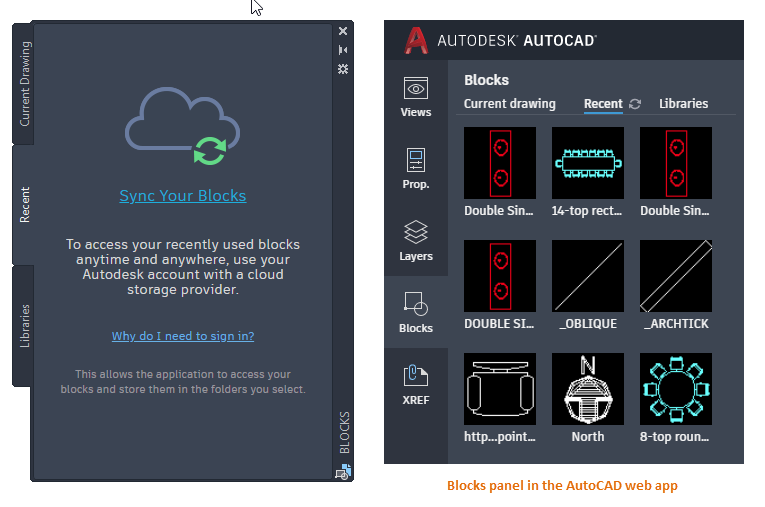Open the Prop. panel in sidebar

pos(416,168)
